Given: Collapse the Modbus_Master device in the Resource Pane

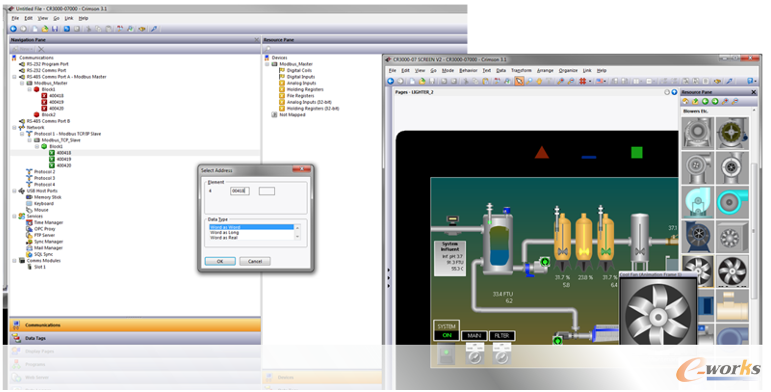Looking at the screenshot, I should pos(267,64).
